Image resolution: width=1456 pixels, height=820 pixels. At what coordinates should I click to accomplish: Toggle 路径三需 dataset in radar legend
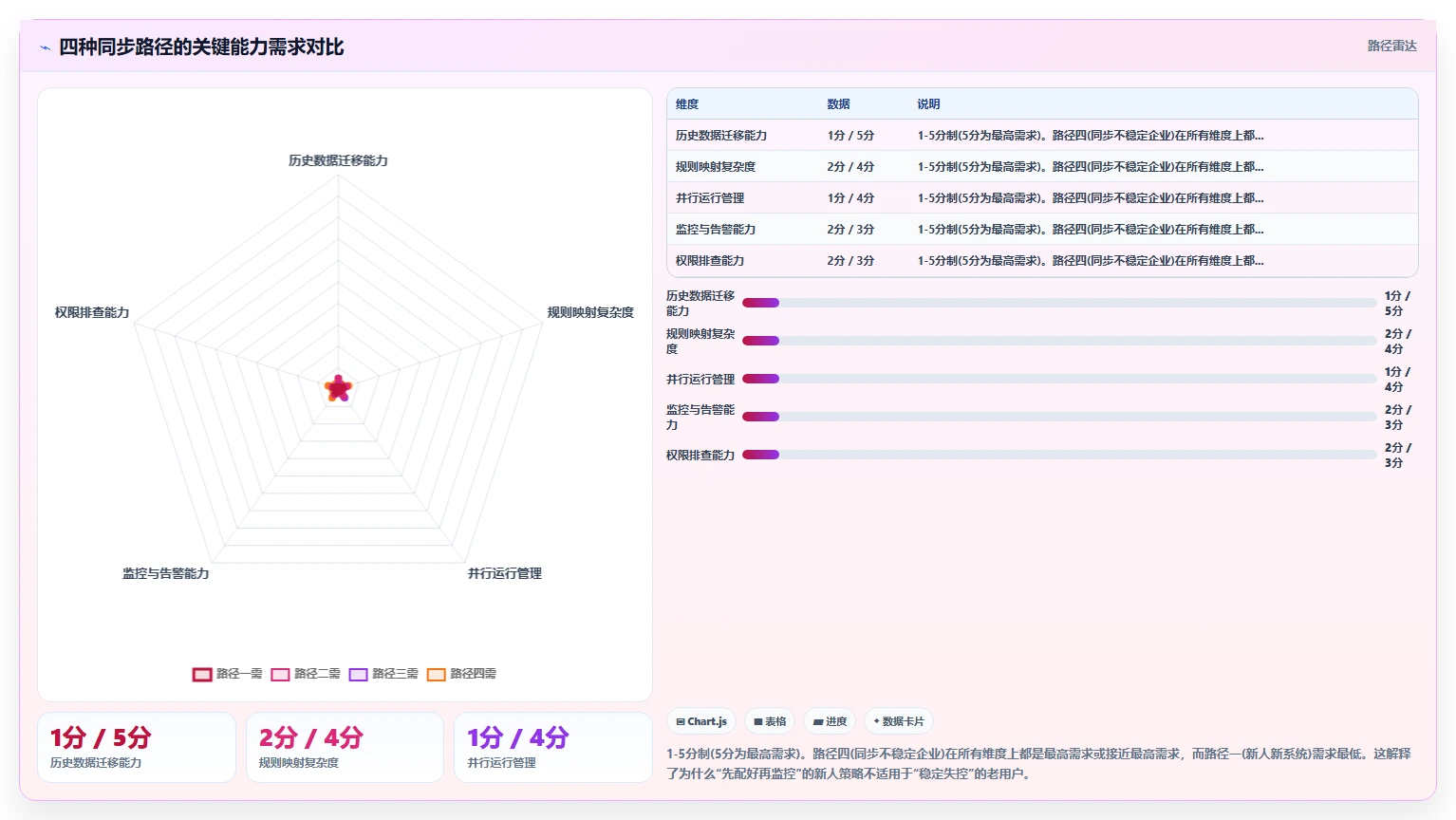pos(383,674)
